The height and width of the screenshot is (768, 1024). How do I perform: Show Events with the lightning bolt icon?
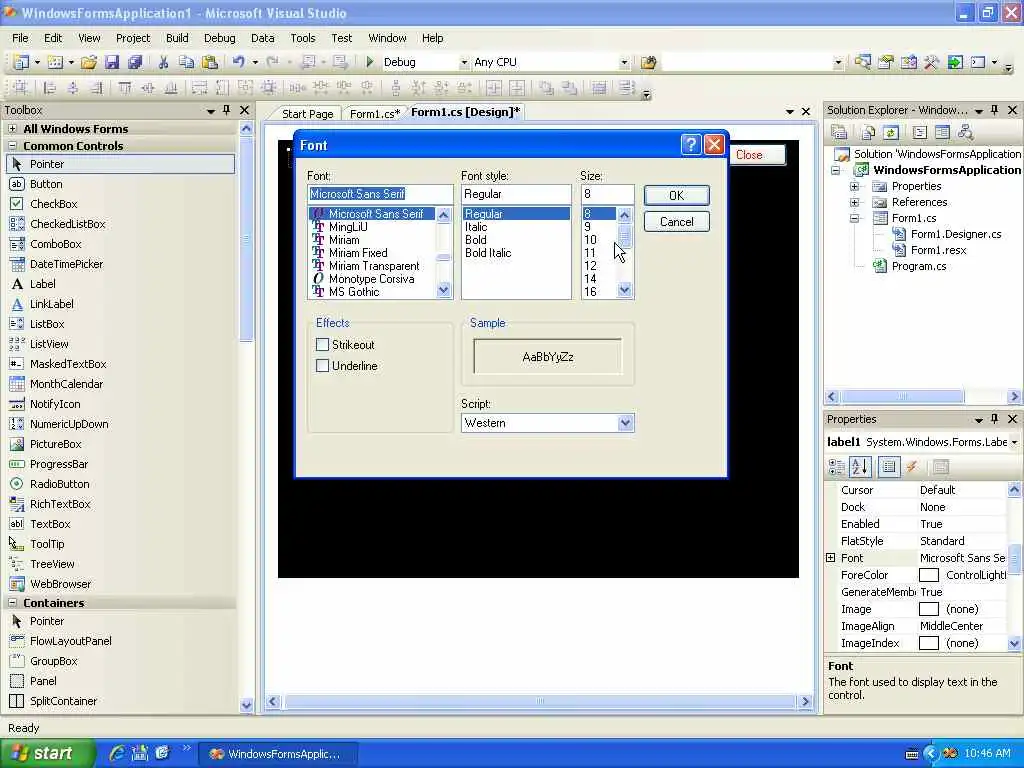(x=912, y=466)
